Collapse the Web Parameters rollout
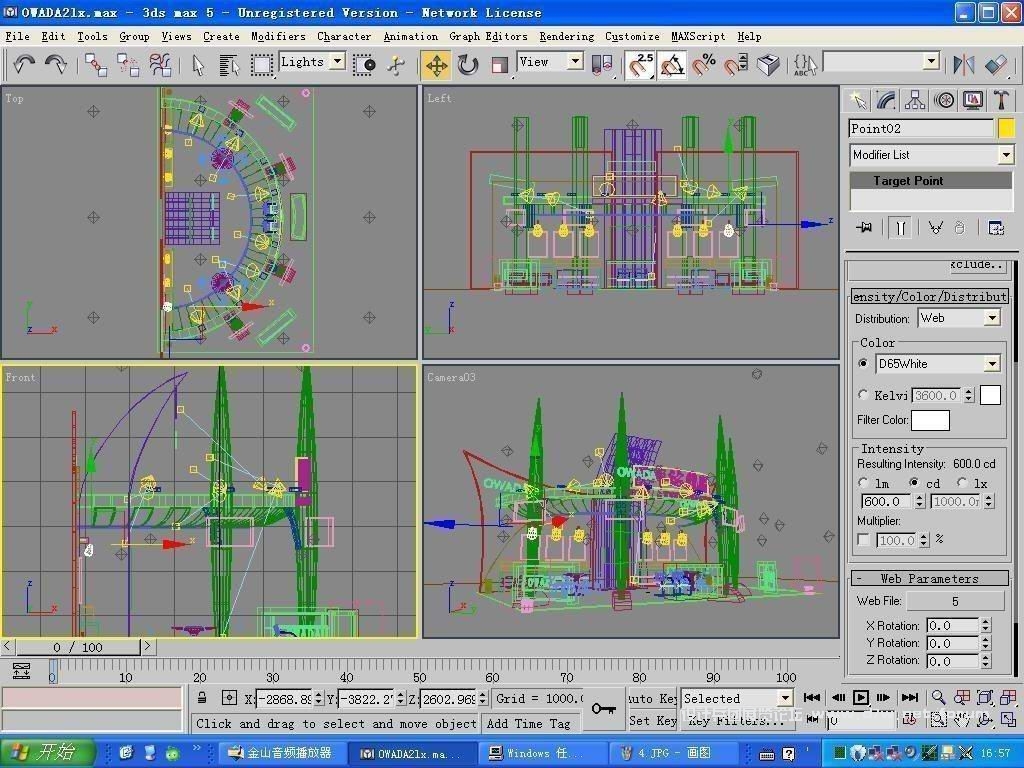1024x768 pixels. [x=929, y=578]
